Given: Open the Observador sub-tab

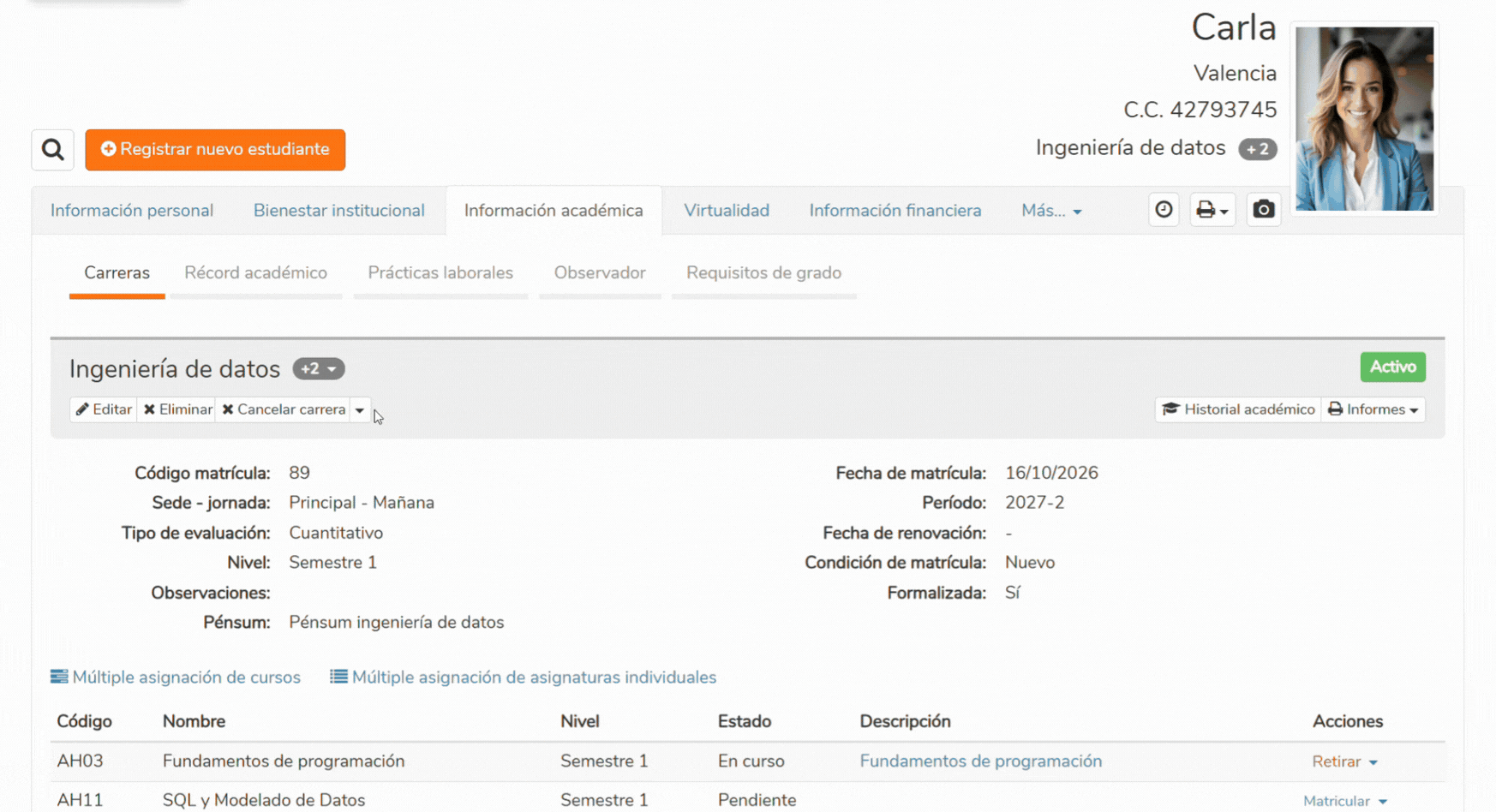Looking at the screenshot, I should tap(600, 273).
